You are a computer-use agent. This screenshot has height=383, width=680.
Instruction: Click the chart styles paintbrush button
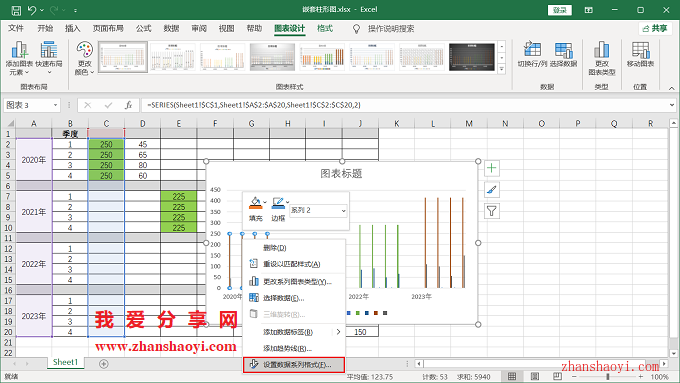[x=491, y=190]
